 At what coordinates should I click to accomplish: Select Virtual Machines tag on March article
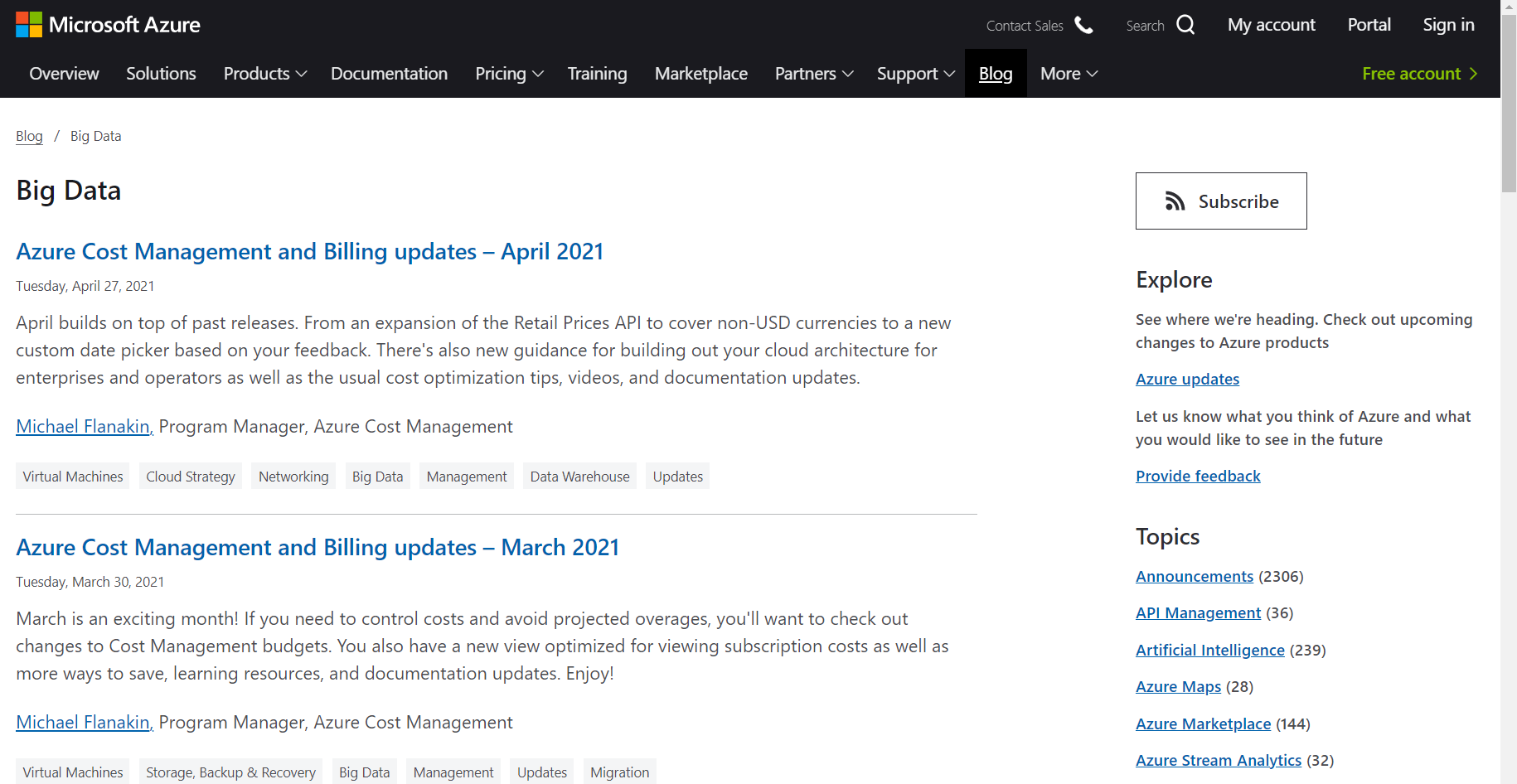pyautogui.click(x=73, y=772)
